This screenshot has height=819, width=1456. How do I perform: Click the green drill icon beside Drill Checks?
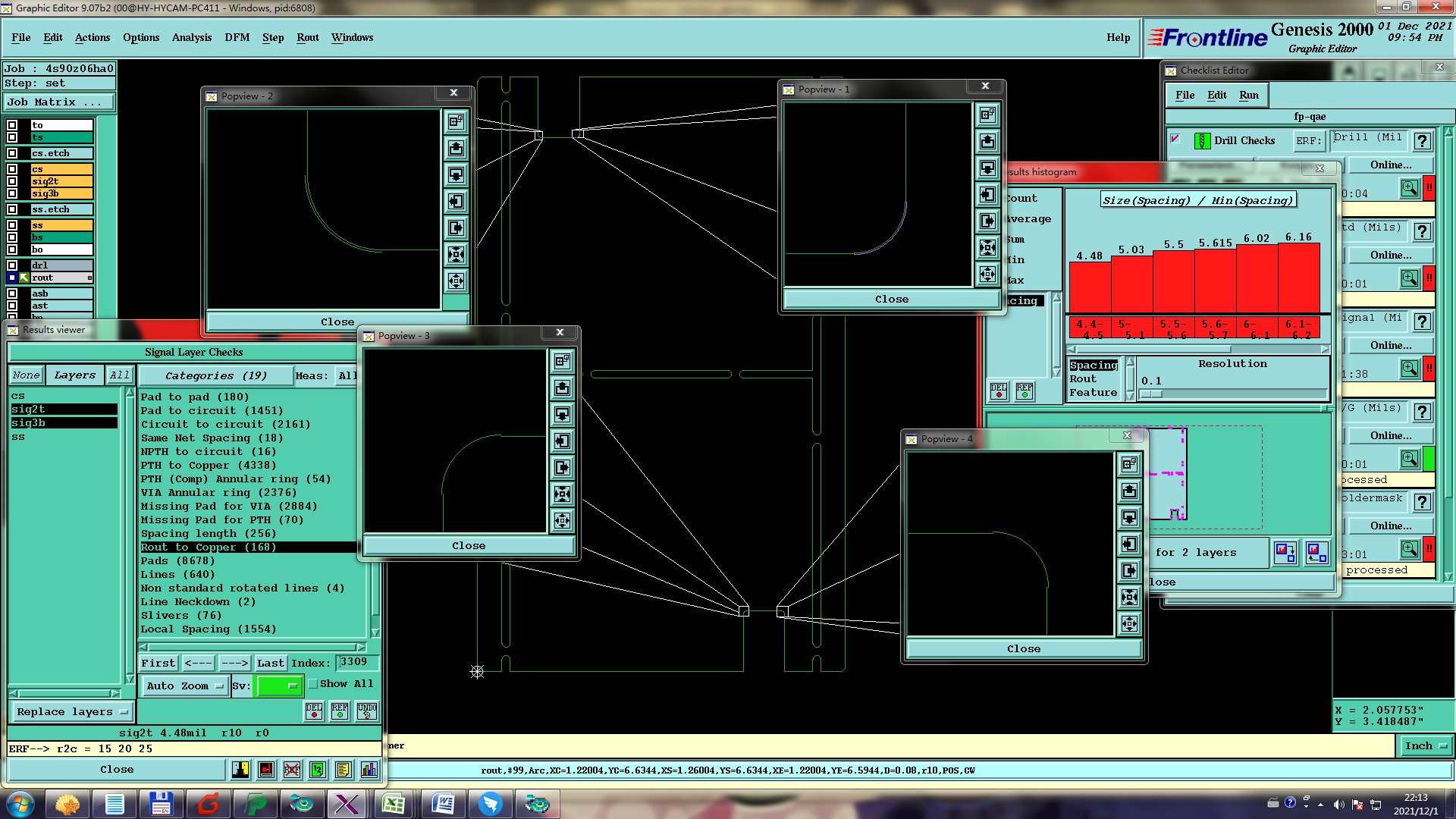[1202, 140]
